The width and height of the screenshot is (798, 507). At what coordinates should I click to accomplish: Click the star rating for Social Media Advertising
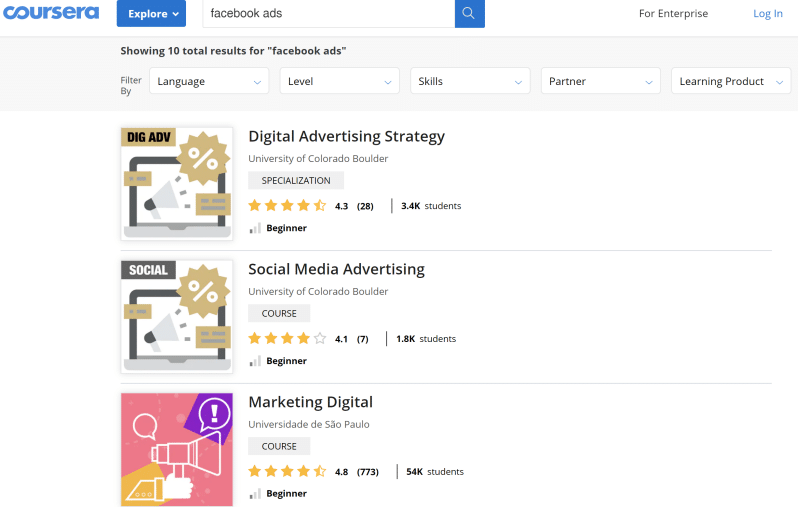(287, 339)
